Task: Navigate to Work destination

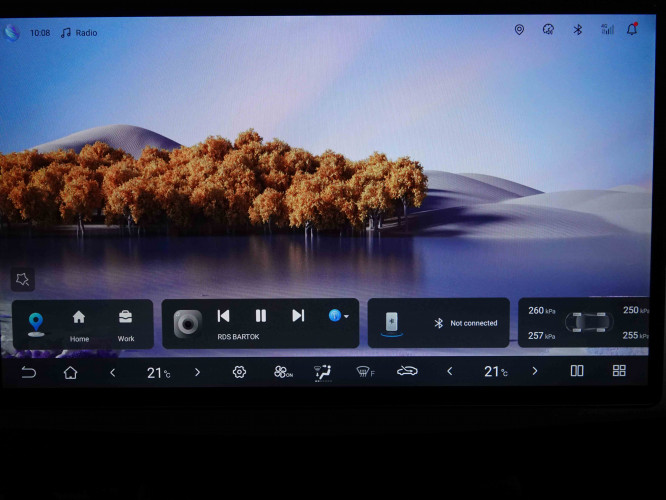Action: coord(126,322)
